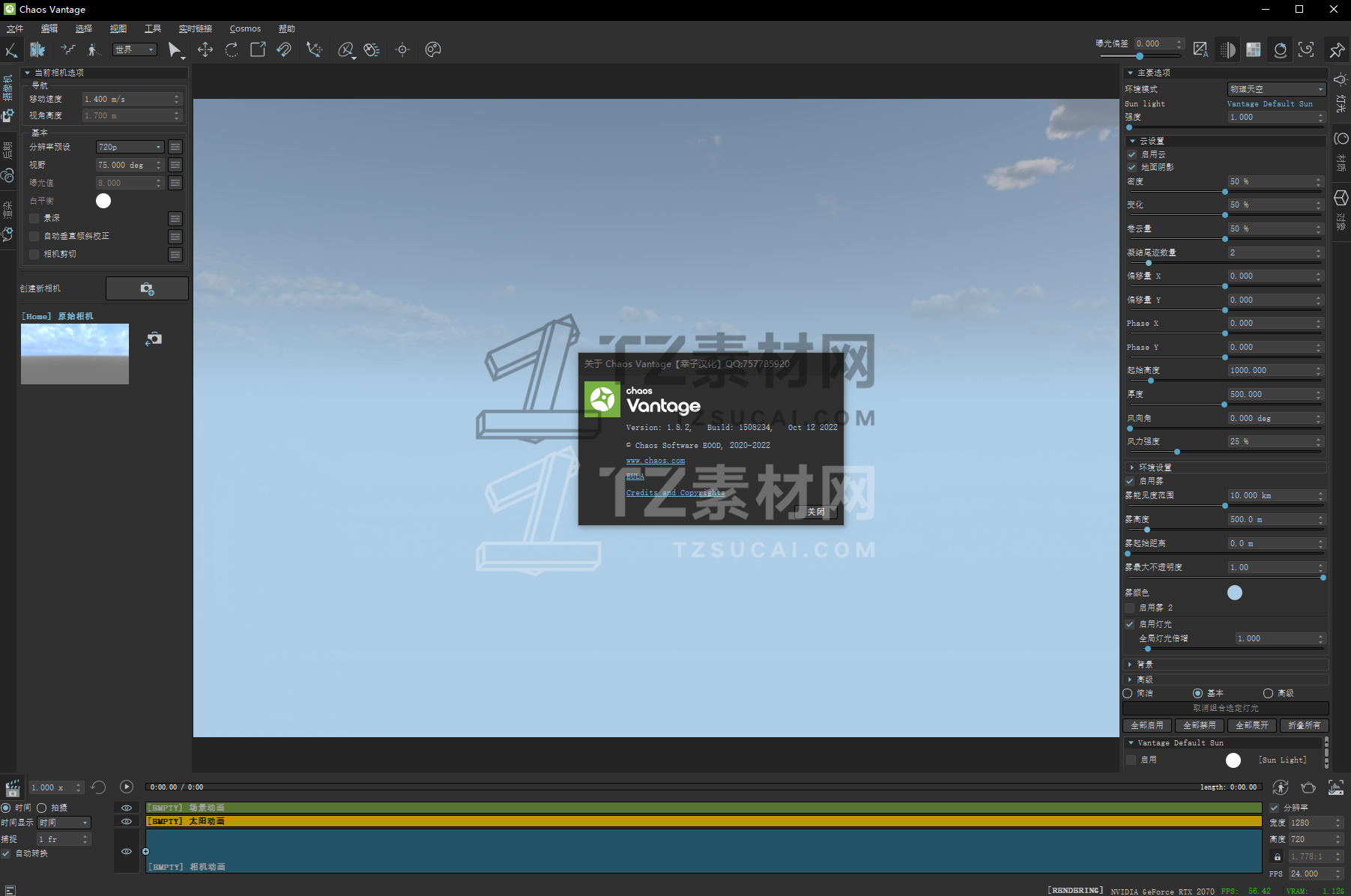
Task: Enable the 景深 depth of field checkbox
Action: [x=34, y=218]
